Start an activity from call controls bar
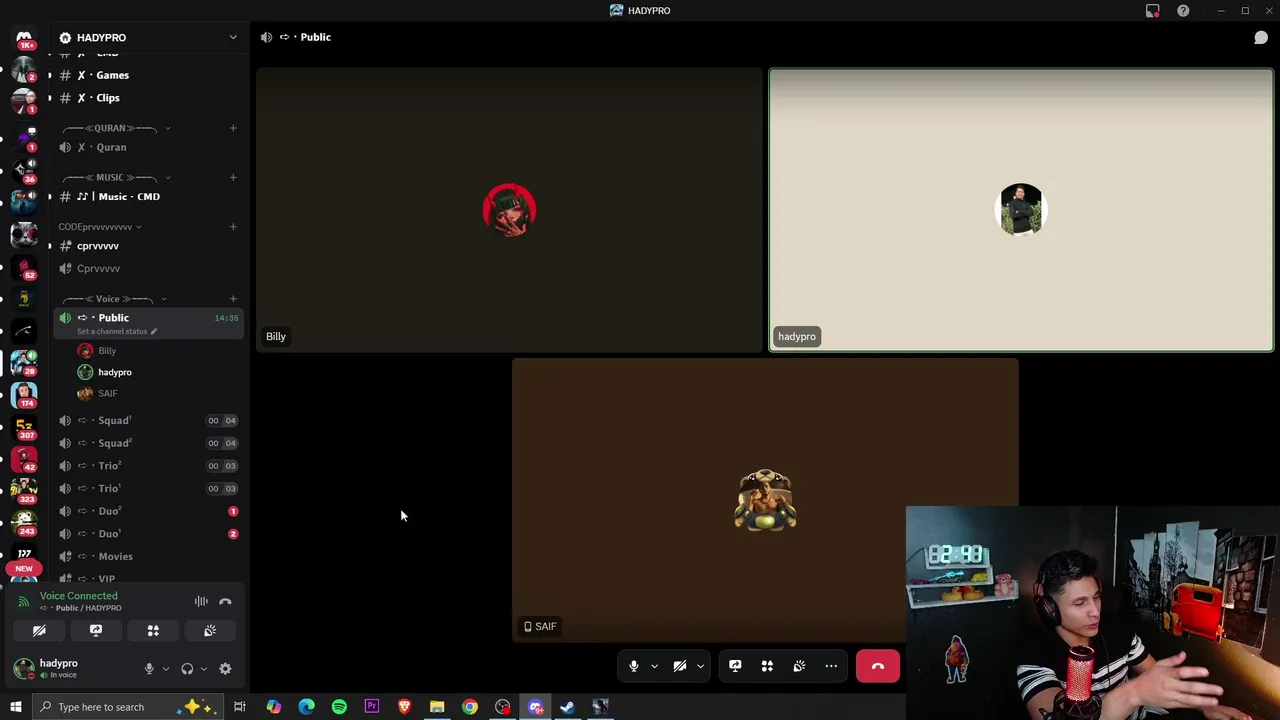The image size is (1280, 720). click(767, 666)
